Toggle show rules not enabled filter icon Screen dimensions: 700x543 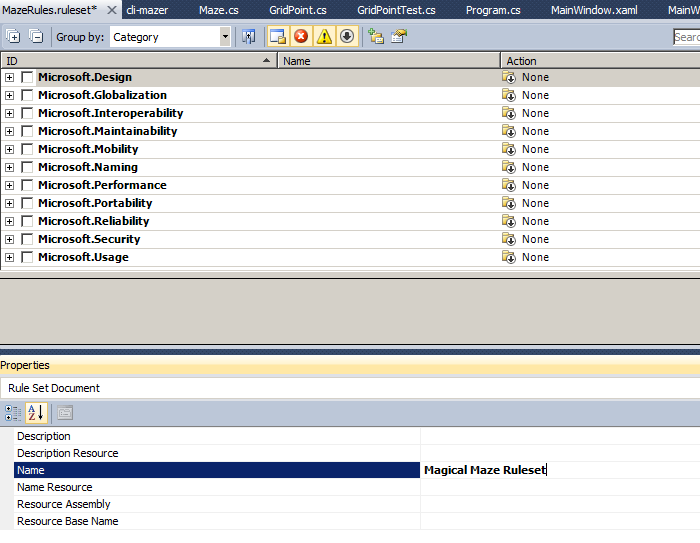coord(278,37)
